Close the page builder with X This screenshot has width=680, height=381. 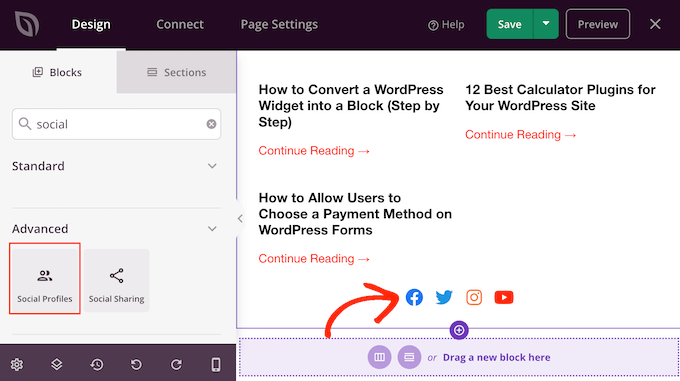(x=655, y=24)
